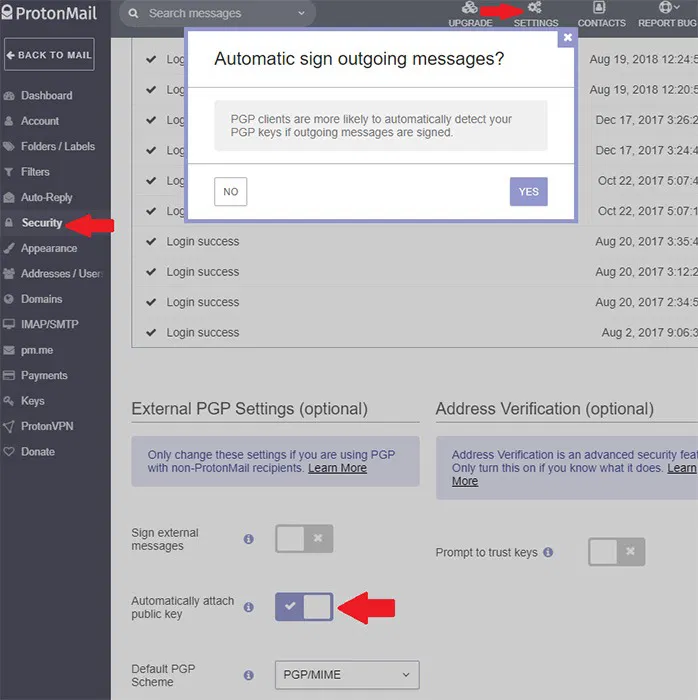Enable the Prompt to trust keys switch

[616, 552]
